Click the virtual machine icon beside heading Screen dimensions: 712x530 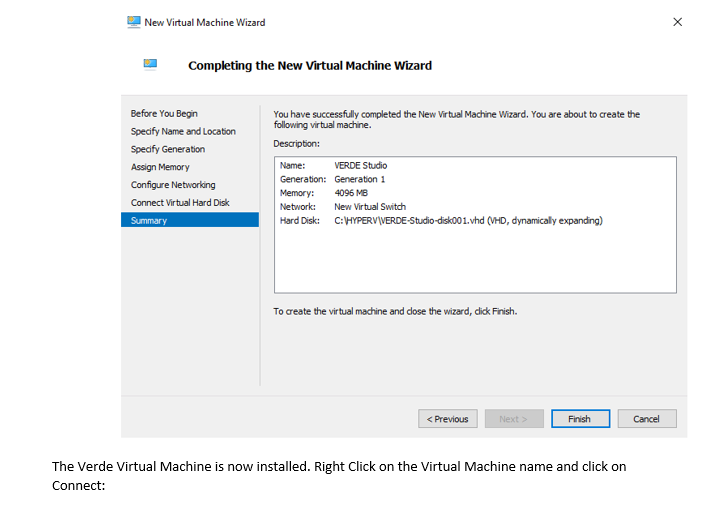(x=150, y=64)
